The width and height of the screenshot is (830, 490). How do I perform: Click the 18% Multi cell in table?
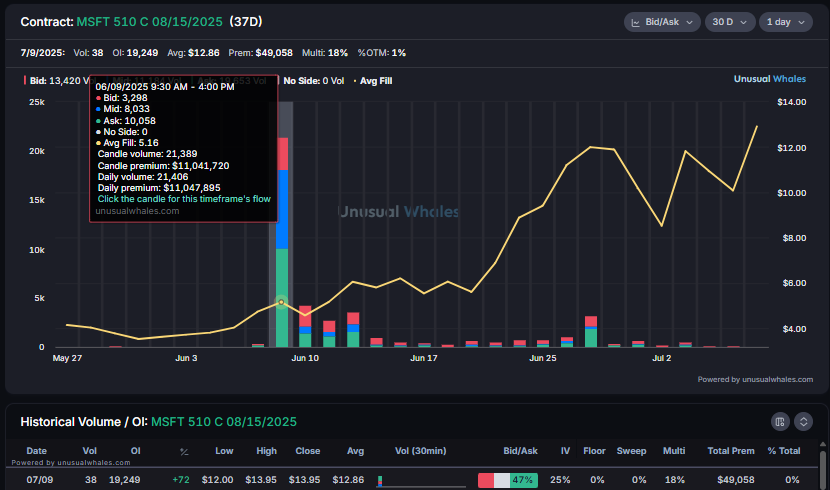coord(675,480)
